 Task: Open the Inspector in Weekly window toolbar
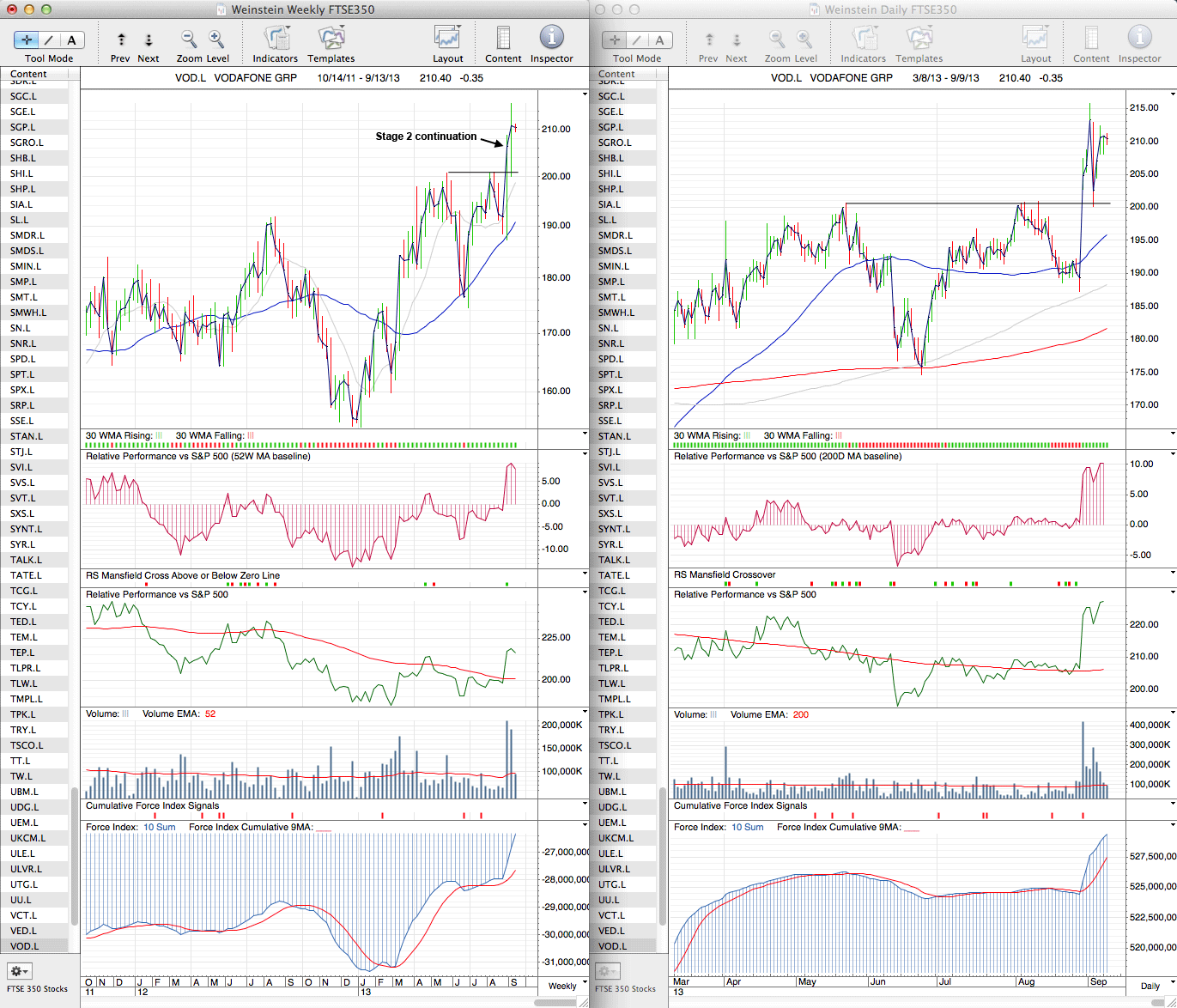pyautogui.click(x=551, y=38)
